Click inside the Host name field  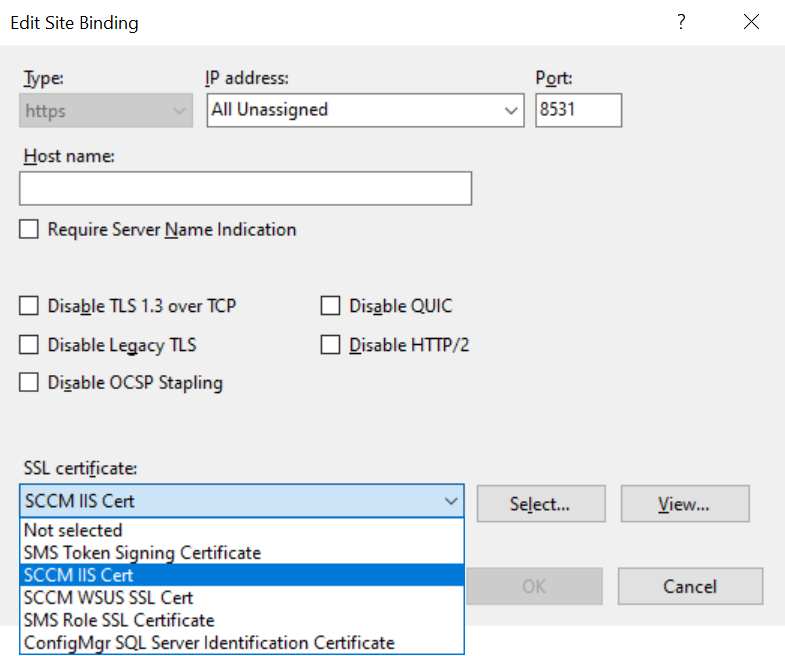point(245,188)
